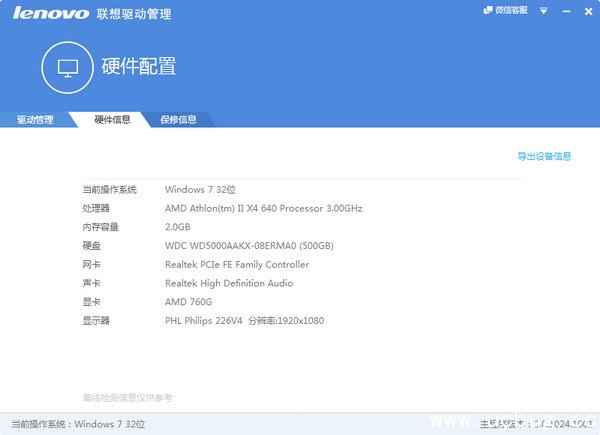Click the 导出设备信息 link

pos(544,156)
